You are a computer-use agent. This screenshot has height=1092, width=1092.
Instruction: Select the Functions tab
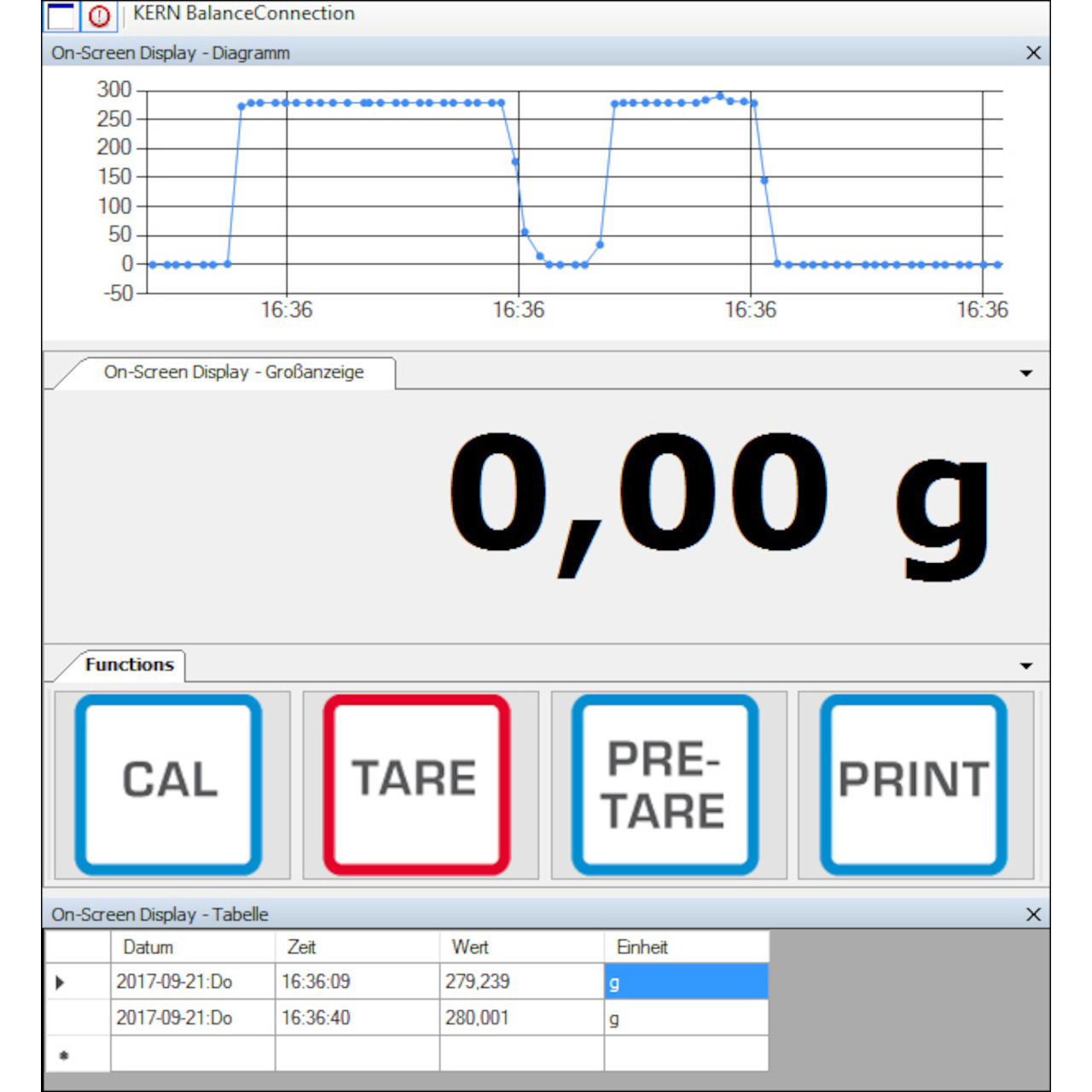(x=130, y=665)
